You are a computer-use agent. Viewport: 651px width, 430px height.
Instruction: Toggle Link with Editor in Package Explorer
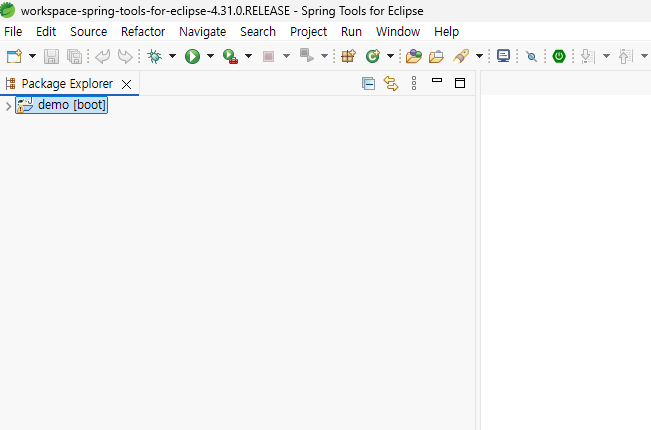pos(390,84)
